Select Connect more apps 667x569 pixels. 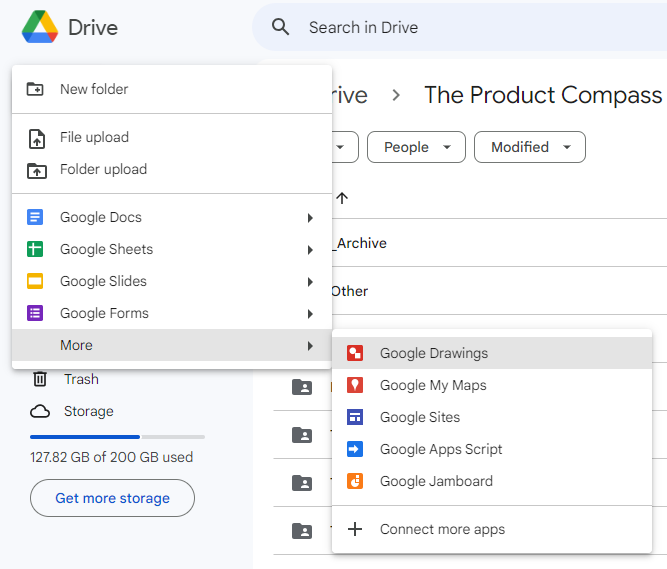click(x=492, y=529)
